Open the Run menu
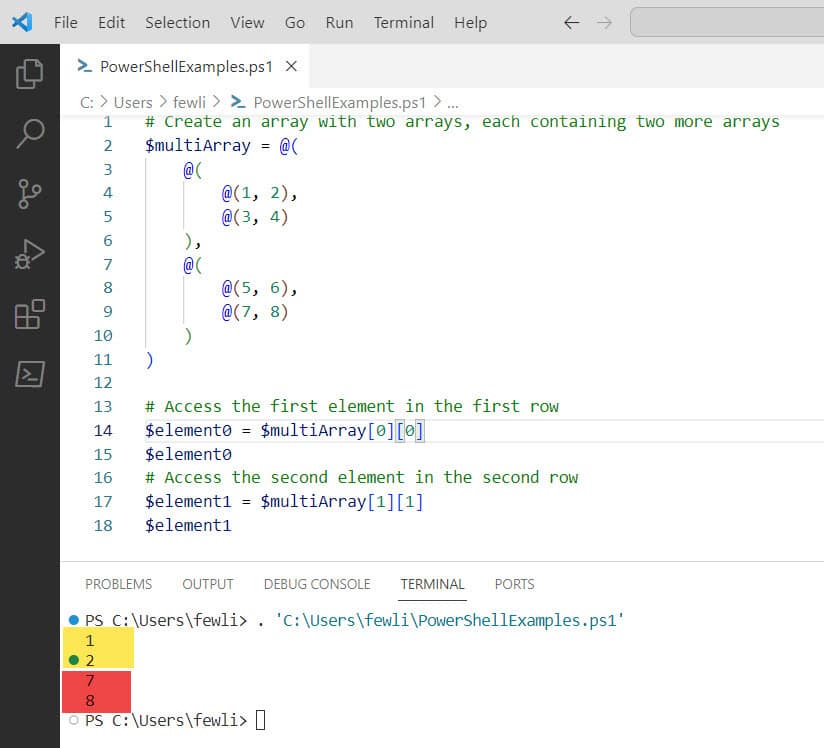The height and width of the screenshot is (748, 824). point(338,22)
